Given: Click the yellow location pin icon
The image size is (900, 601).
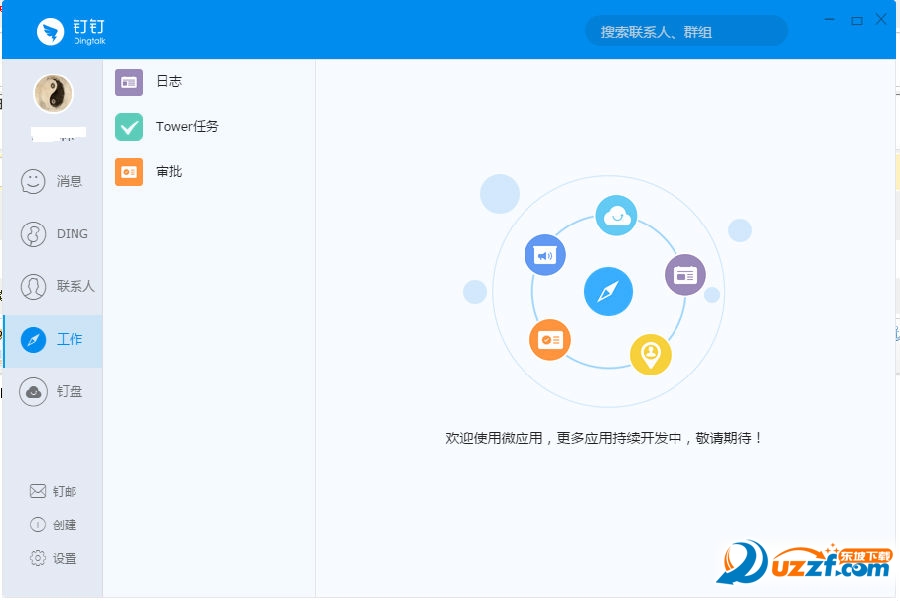Looking at the screenshot, I should click(651, 353).
